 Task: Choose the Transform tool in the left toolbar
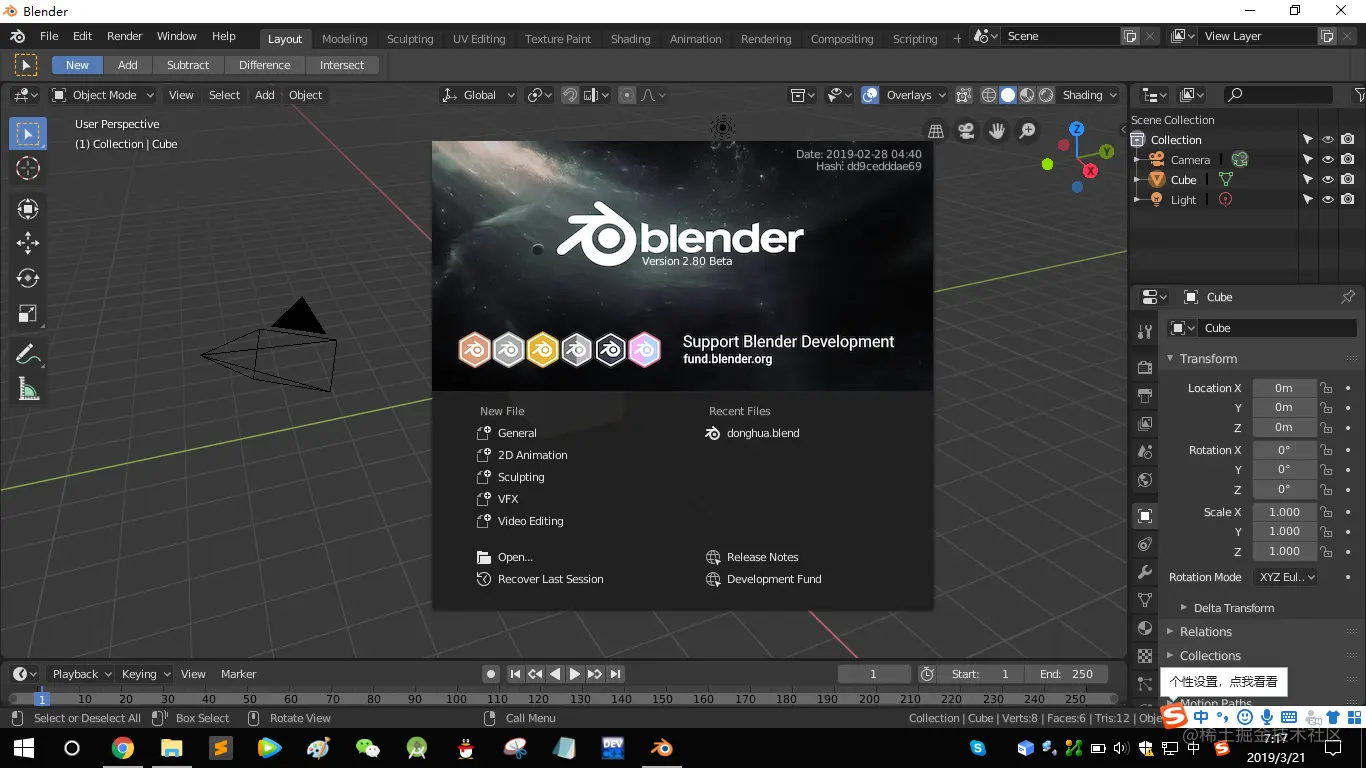[28, 208]
